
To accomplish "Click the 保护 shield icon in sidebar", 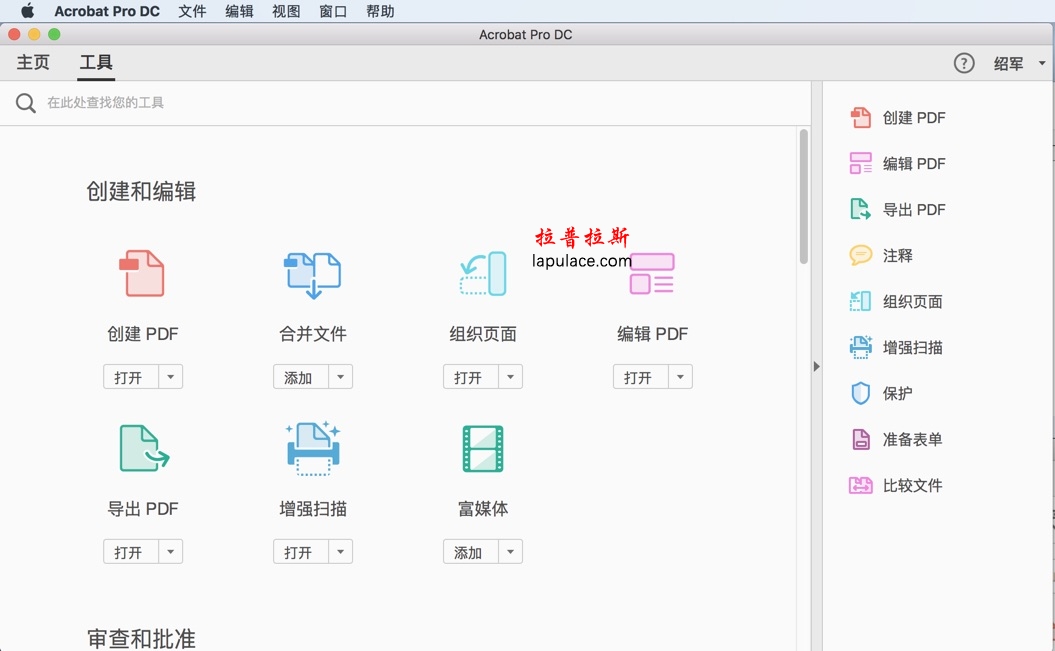I will pyautogui.click(x=860, y=394).
